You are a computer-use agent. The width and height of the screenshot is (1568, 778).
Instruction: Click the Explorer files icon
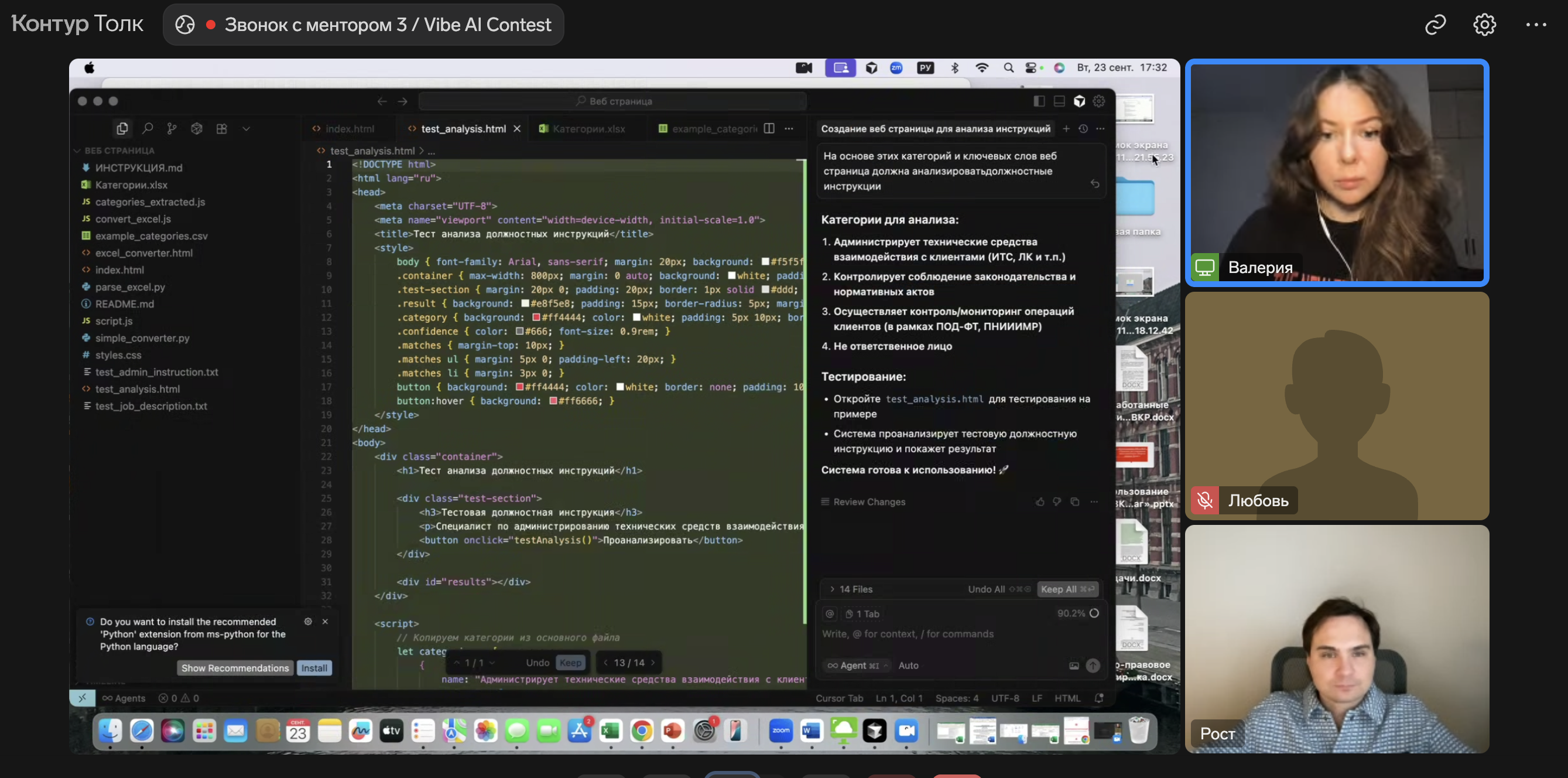(x=122, y=128)
